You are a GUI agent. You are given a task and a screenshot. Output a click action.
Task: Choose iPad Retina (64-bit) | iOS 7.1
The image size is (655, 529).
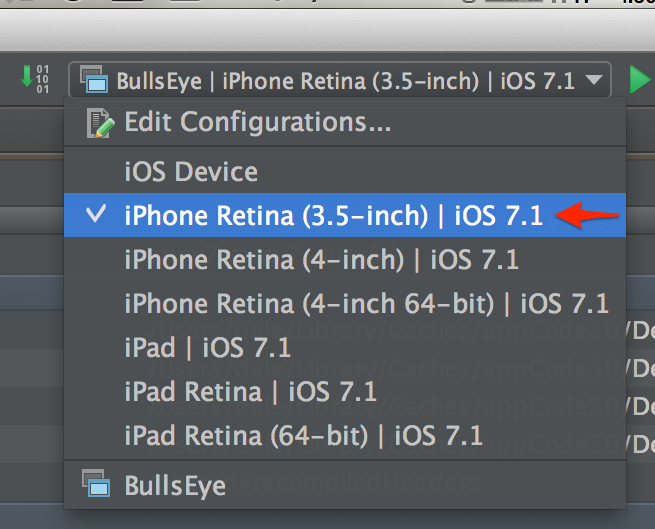pyautogui.click(x=345, y=436)
